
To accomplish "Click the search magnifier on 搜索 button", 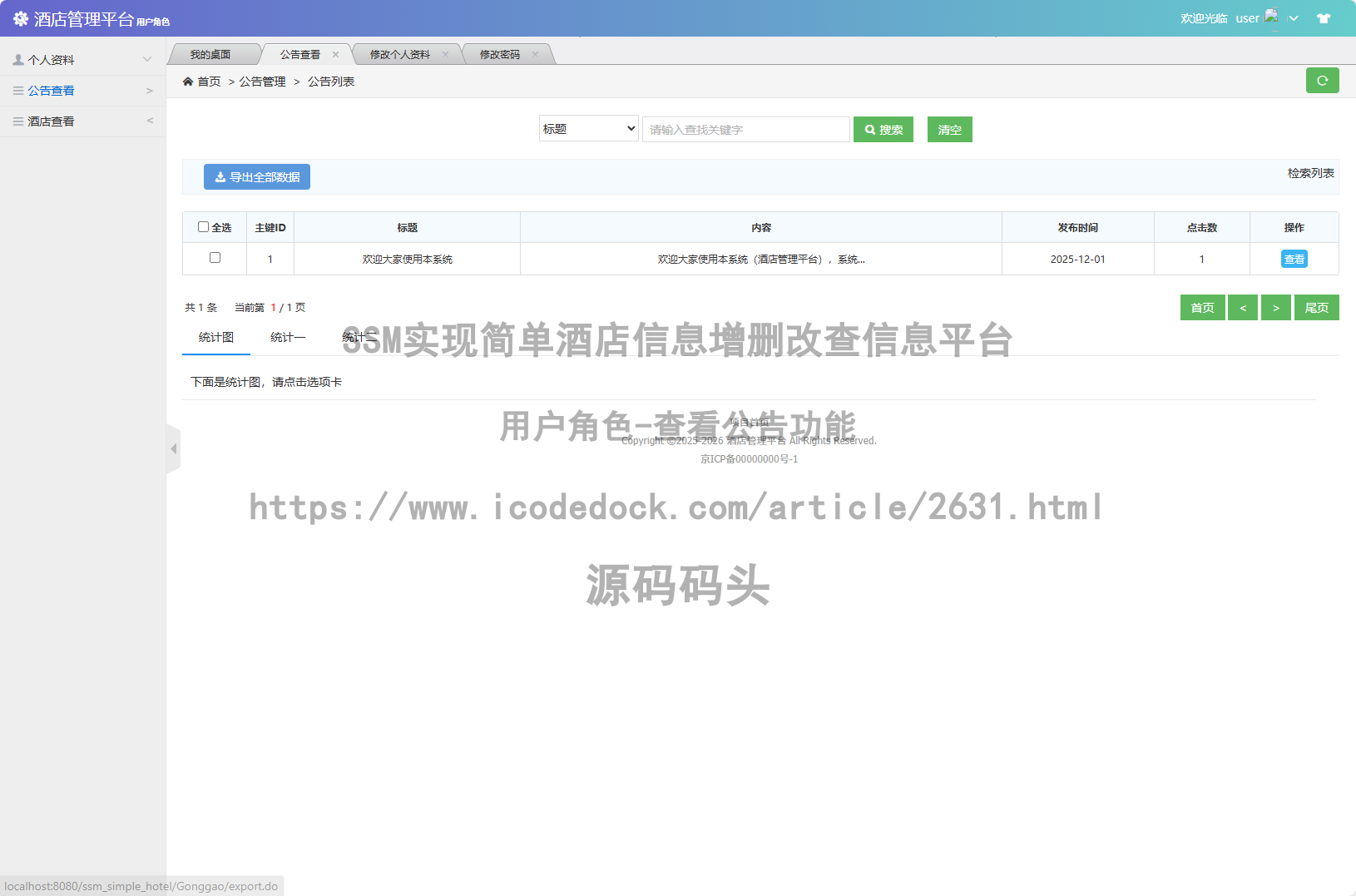I will tap(869, 129).
